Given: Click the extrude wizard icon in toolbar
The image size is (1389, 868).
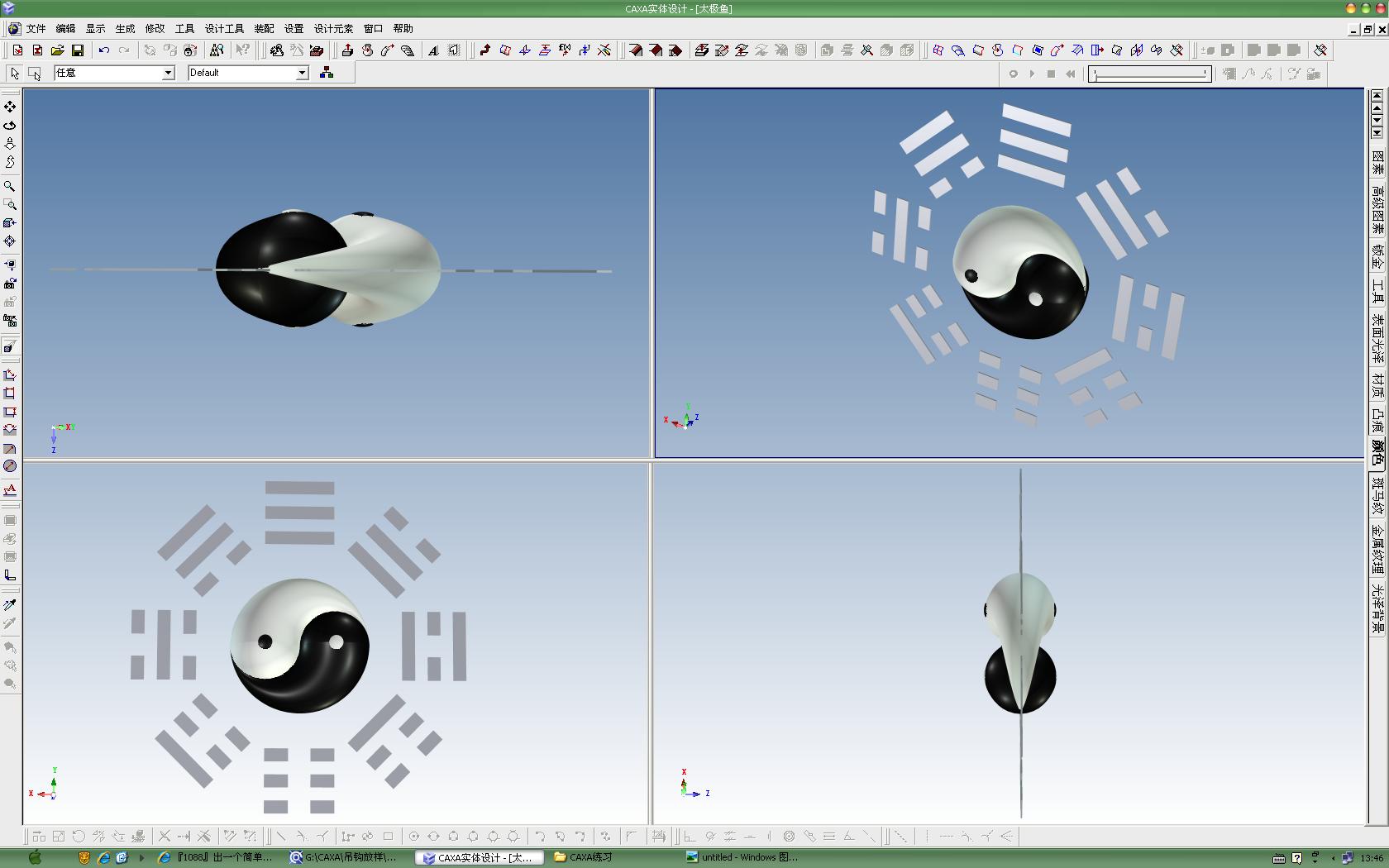Looking at the screenshot, I should click(347, 50).
